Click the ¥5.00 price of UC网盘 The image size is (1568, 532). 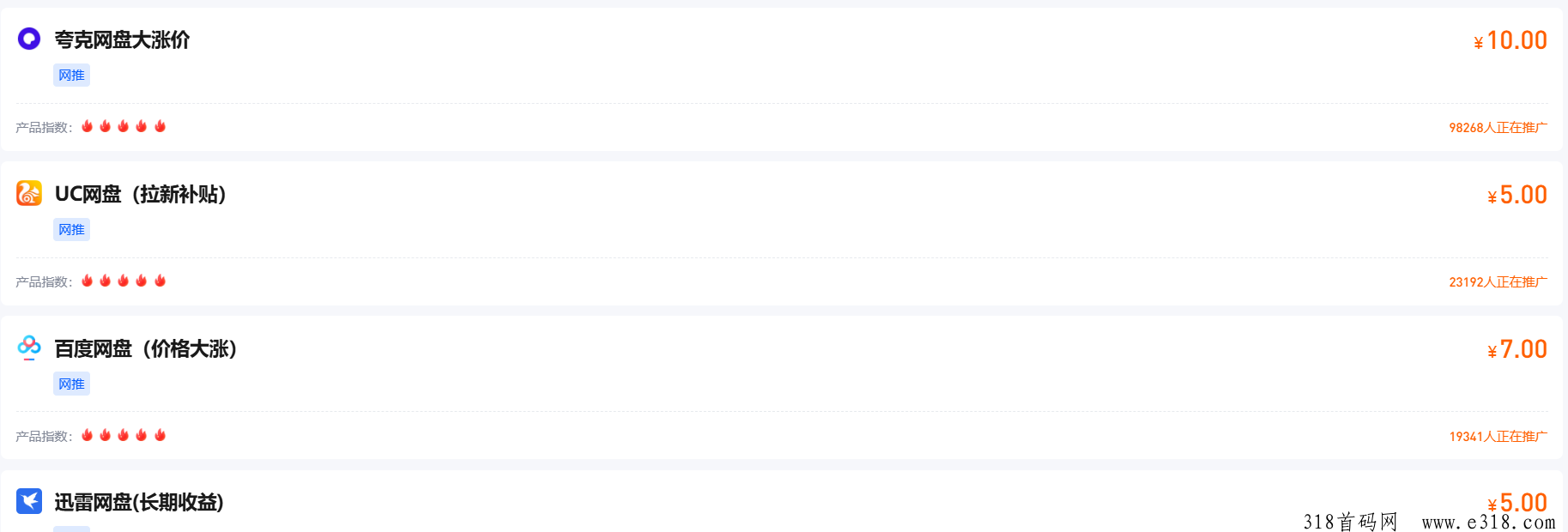pos(1517,195)
